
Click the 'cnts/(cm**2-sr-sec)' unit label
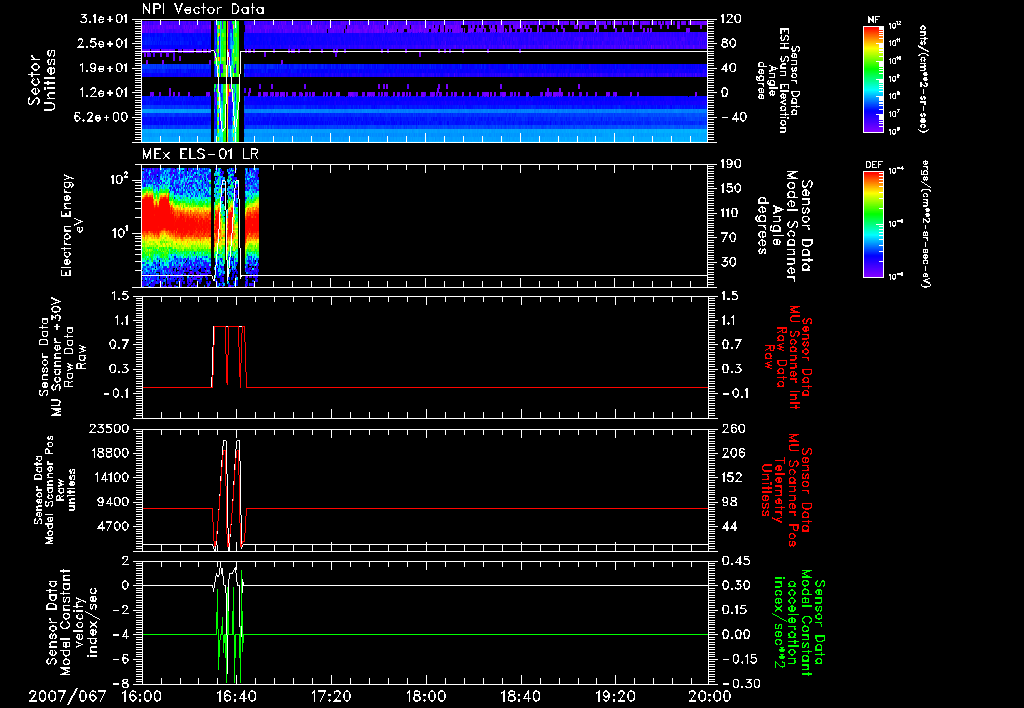[923, 78]
